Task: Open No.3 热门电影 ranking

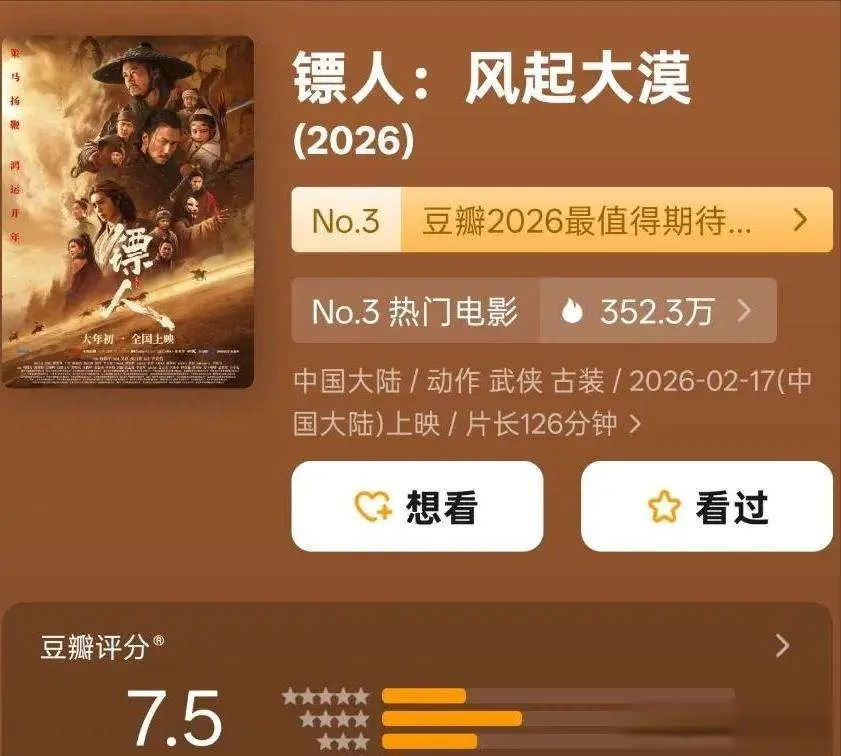Action: pyautogui.click(x=416, y=310)
